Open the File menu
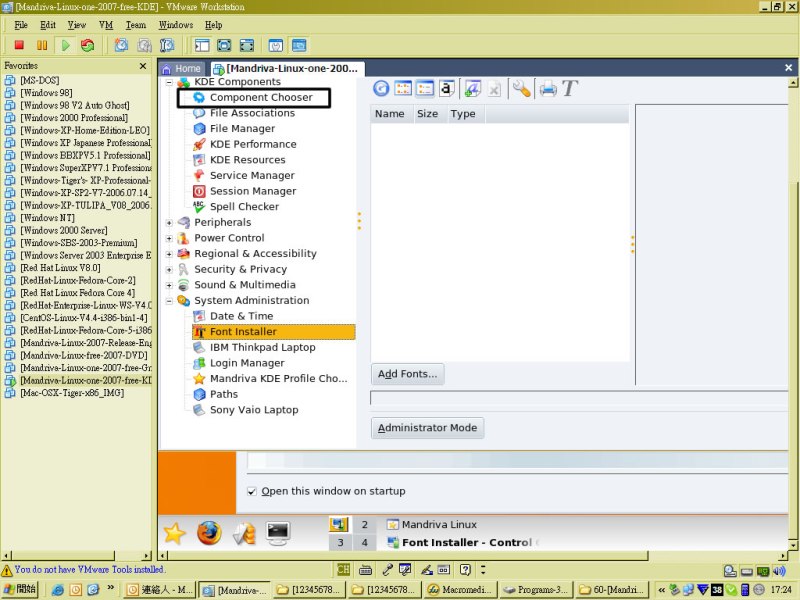Image resolution: width=800 pixels, height=600 pixels. 21,25
